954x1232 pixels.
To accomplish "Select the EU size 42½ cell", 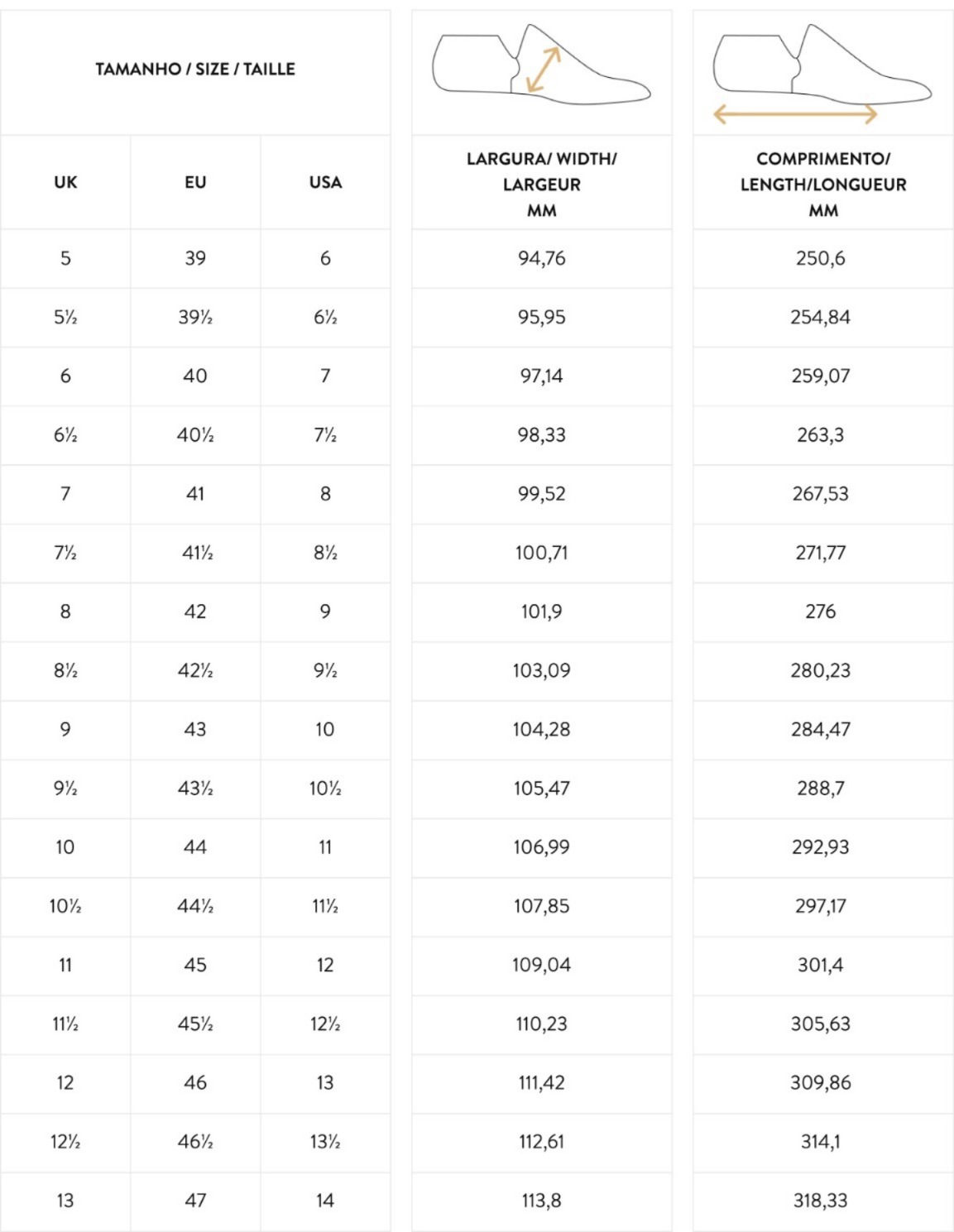I will coord(195,670).
